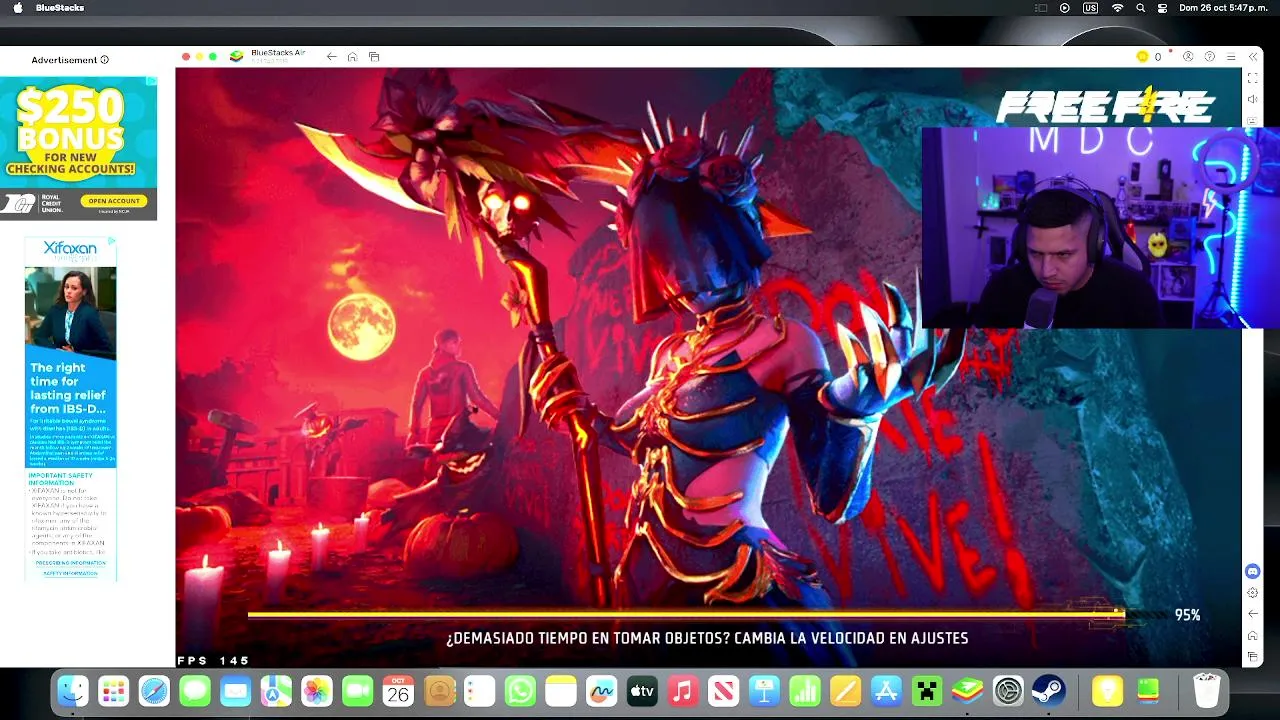Click the Android home icon in sidebar
This screenshot has width=1280, height=720.
pos(1253,636)
